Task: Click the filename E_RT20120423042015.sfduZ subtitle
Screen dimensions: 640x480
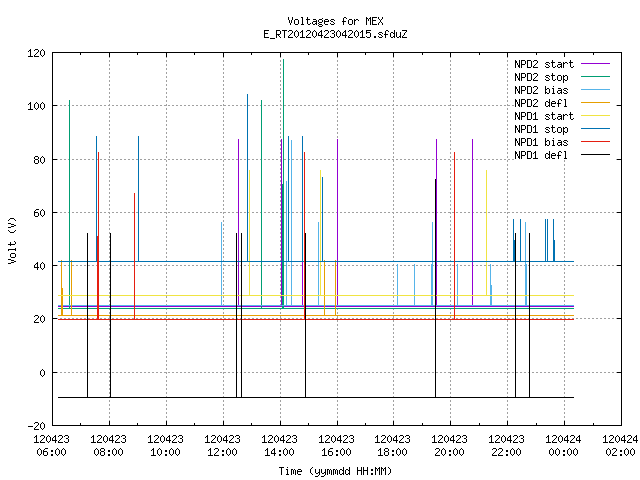Action: click(335, 34)
